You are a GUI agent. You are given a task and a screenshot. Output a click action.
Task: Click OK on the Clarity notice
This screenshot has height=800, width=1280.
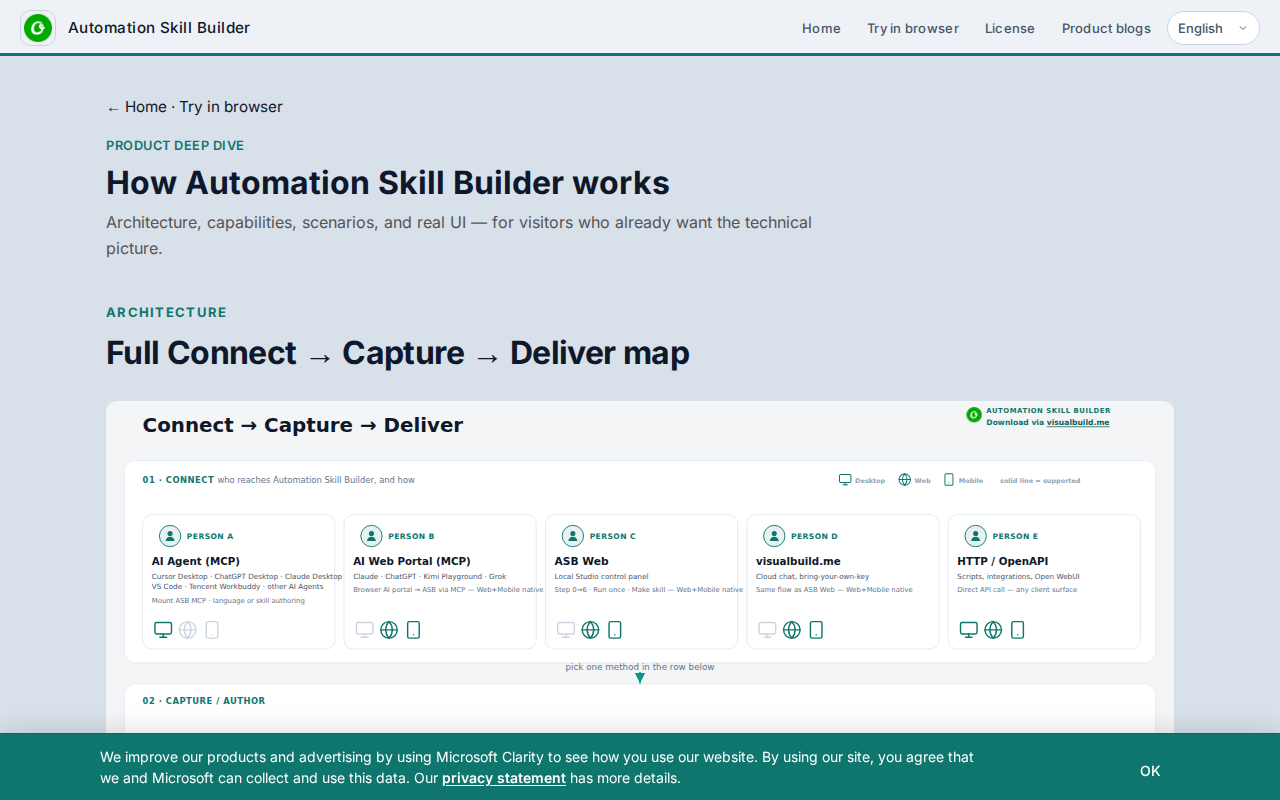pos(1150,771)
